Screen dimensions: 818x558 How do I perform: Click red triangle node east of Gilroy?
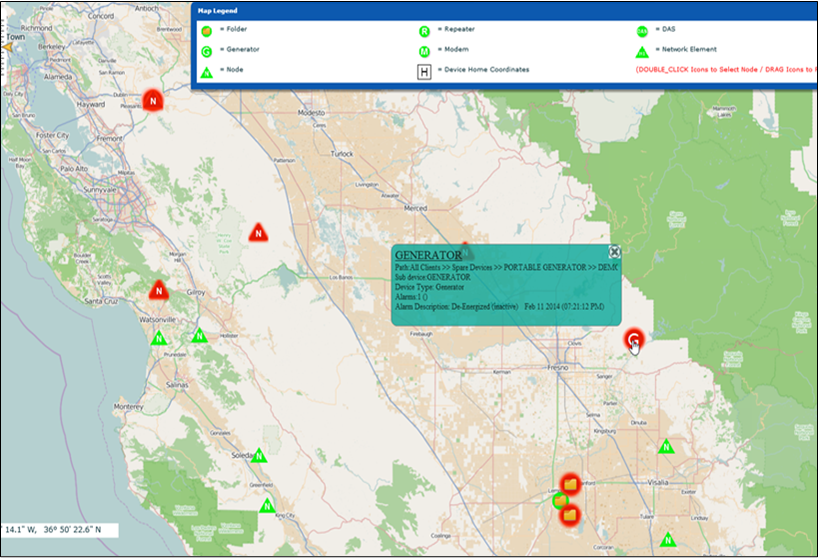(258, 232)
